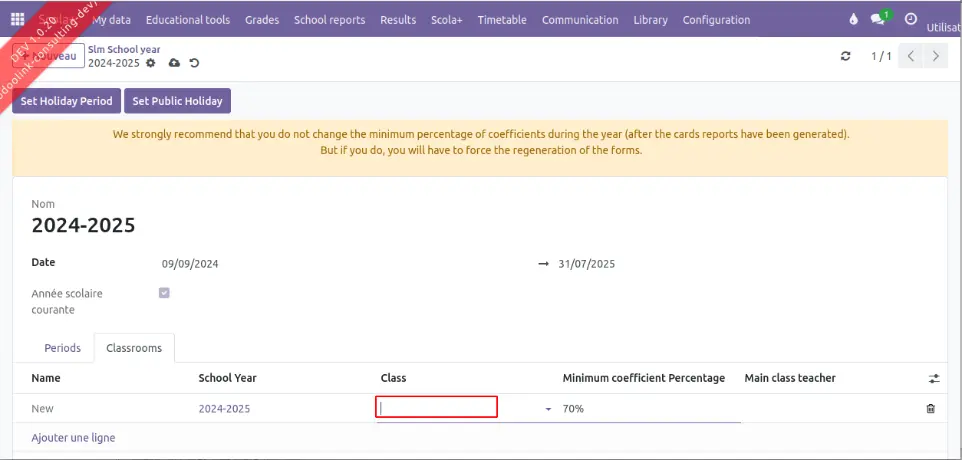Open the Configuration menu
962x460 pixels.
716,19
